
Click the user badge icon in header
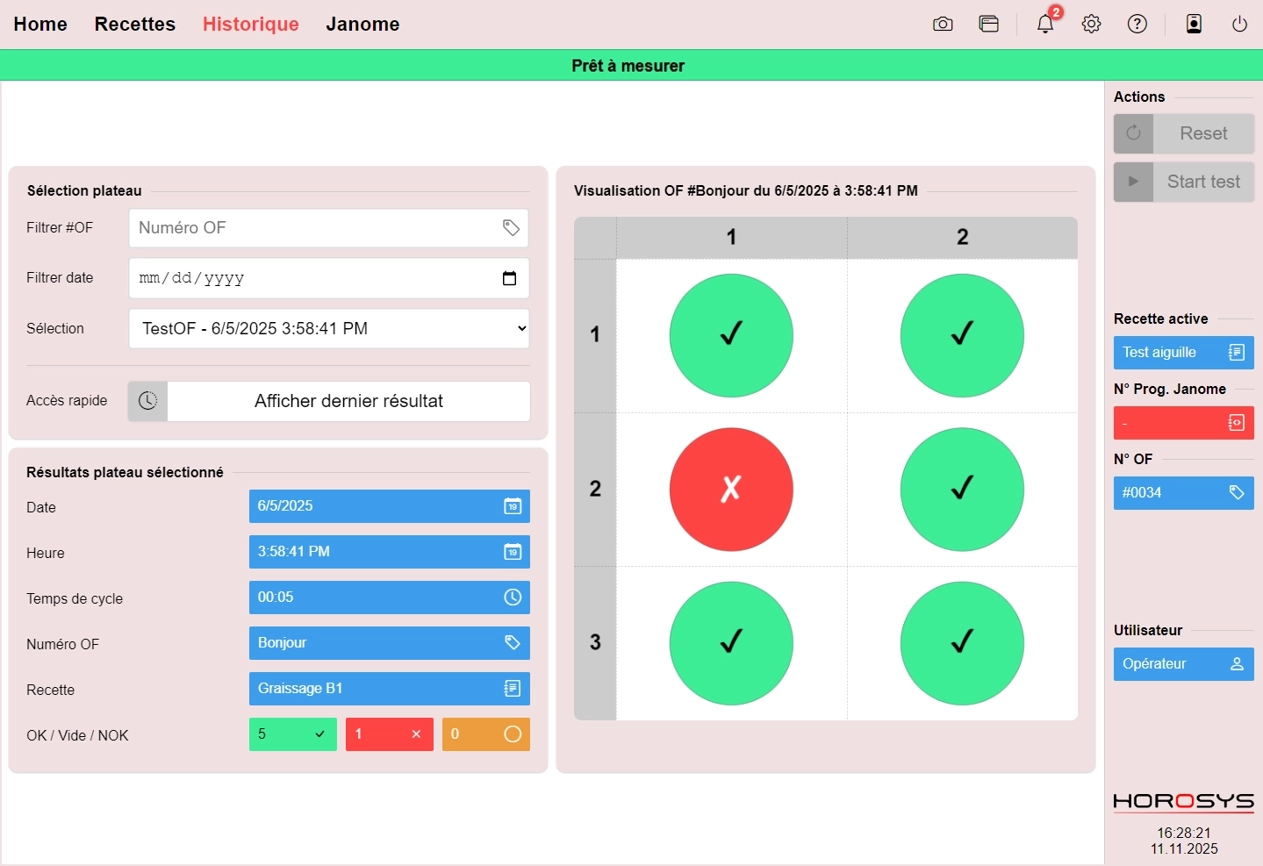point(1194,25)
